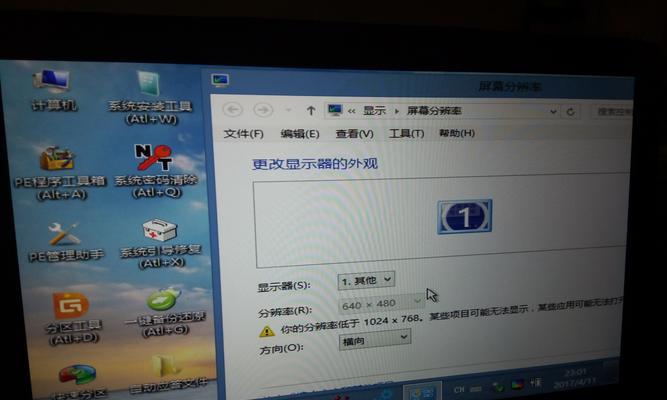
Task: Click the display tray icon beside clock
Action: [517, 384]
